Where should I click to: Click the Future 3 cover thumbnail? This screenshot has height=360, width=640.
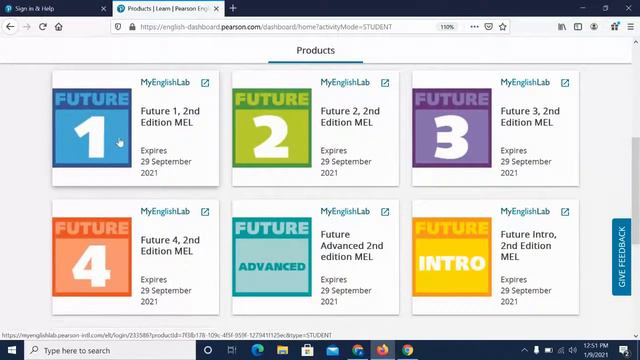point(452,128)
